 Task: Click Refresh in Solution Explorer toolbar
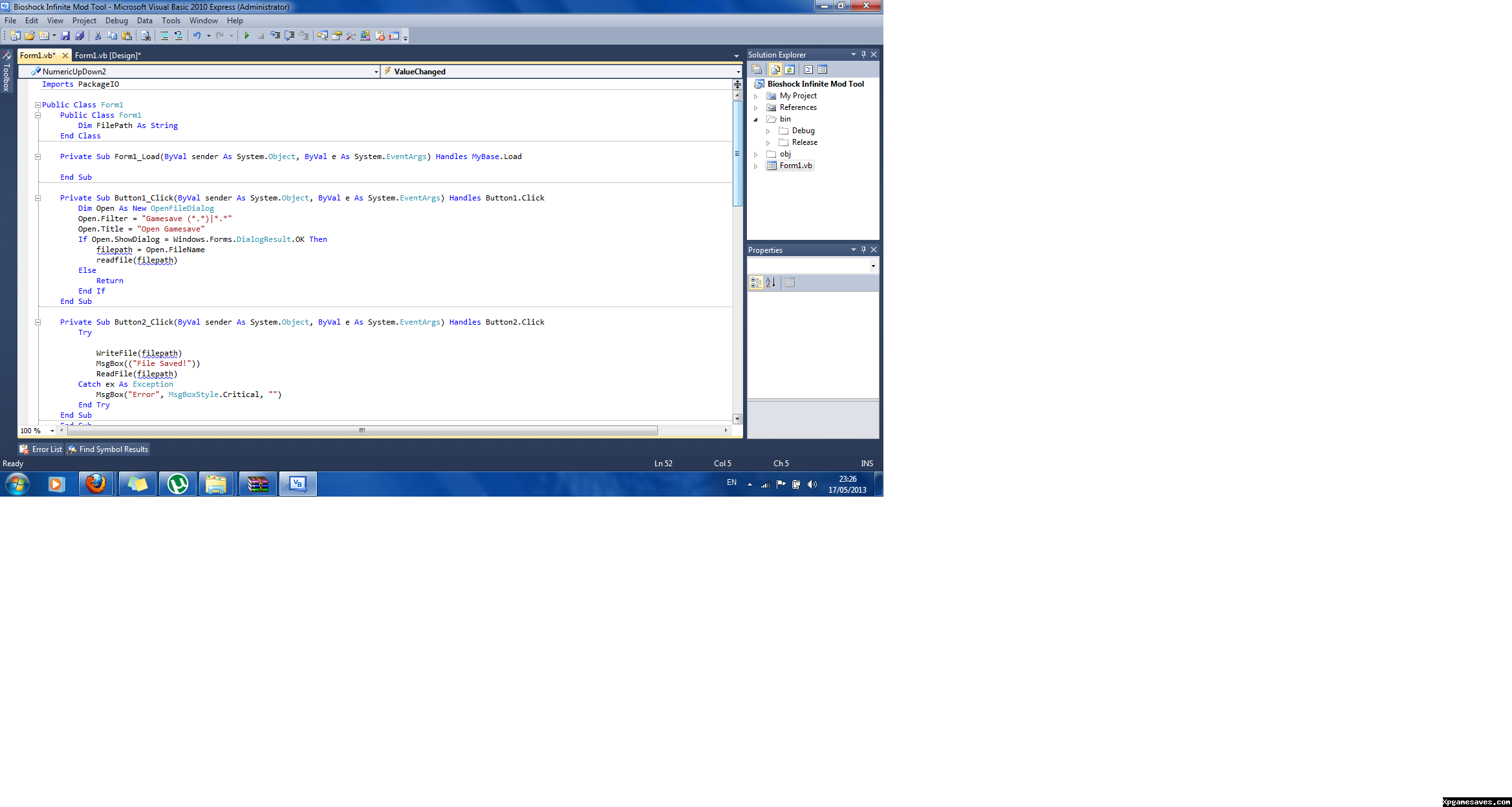(790, 69)
